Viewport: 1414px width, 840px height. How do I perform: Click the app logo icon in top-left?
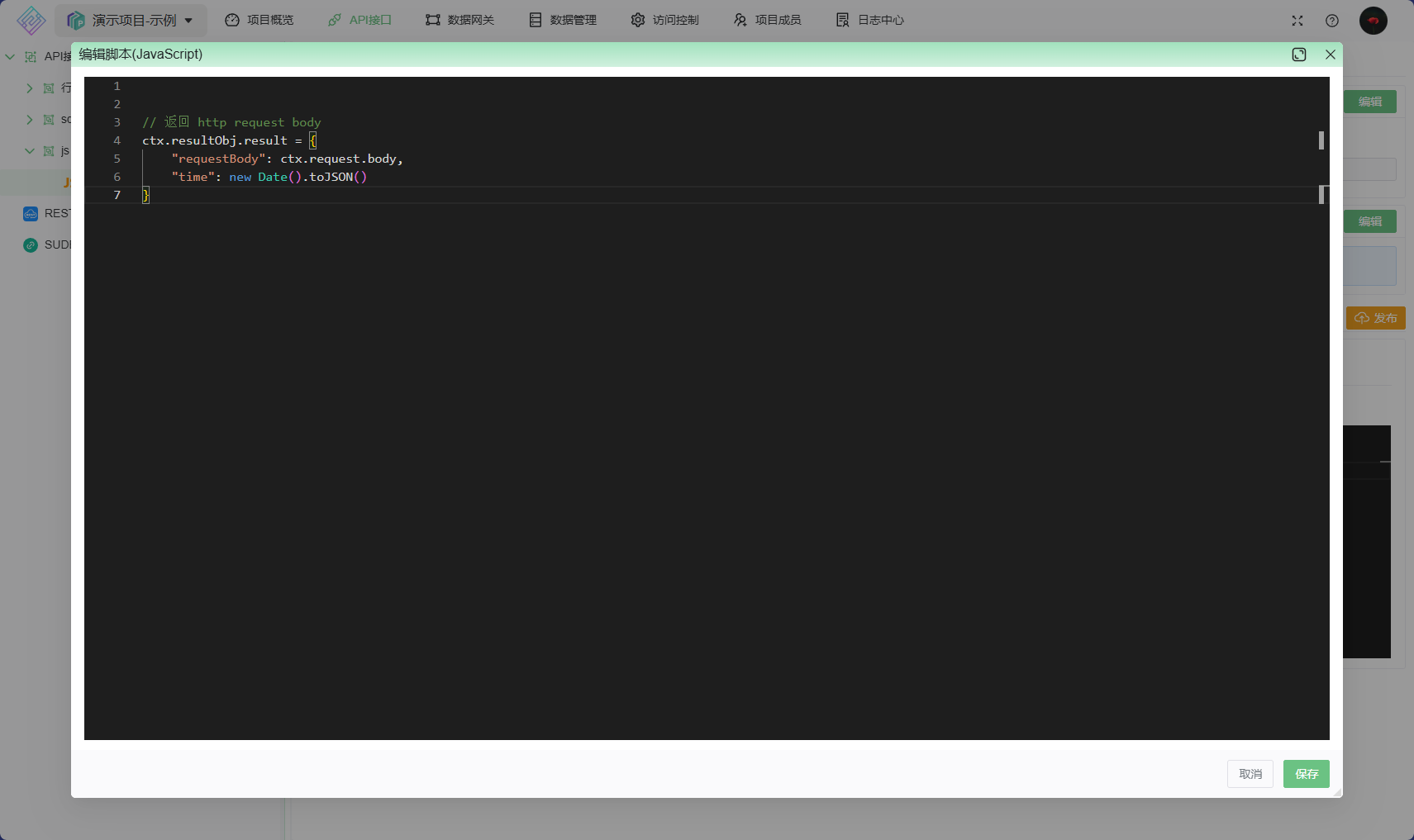pos(31,20)
